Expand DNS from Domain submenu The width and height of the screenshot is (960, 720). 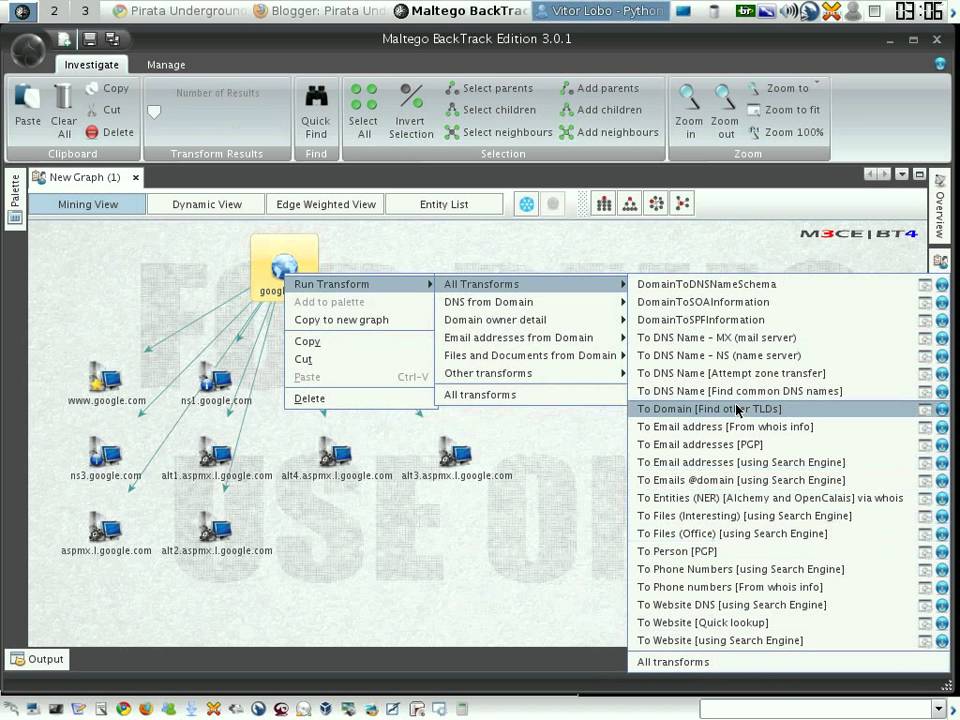pos(531,302)
